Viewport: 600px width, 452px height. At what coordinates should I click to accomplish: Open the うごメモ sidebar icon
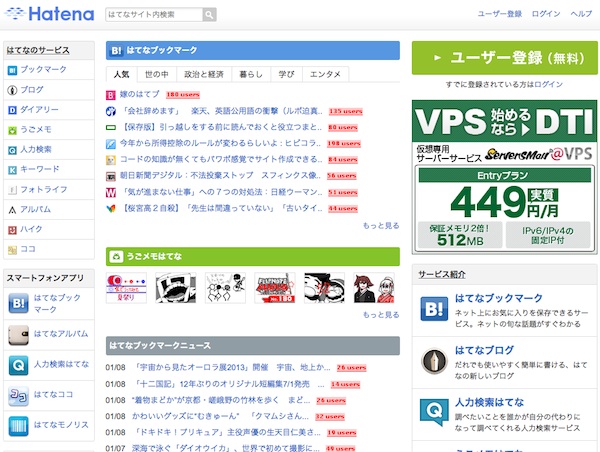pos(12,130)
